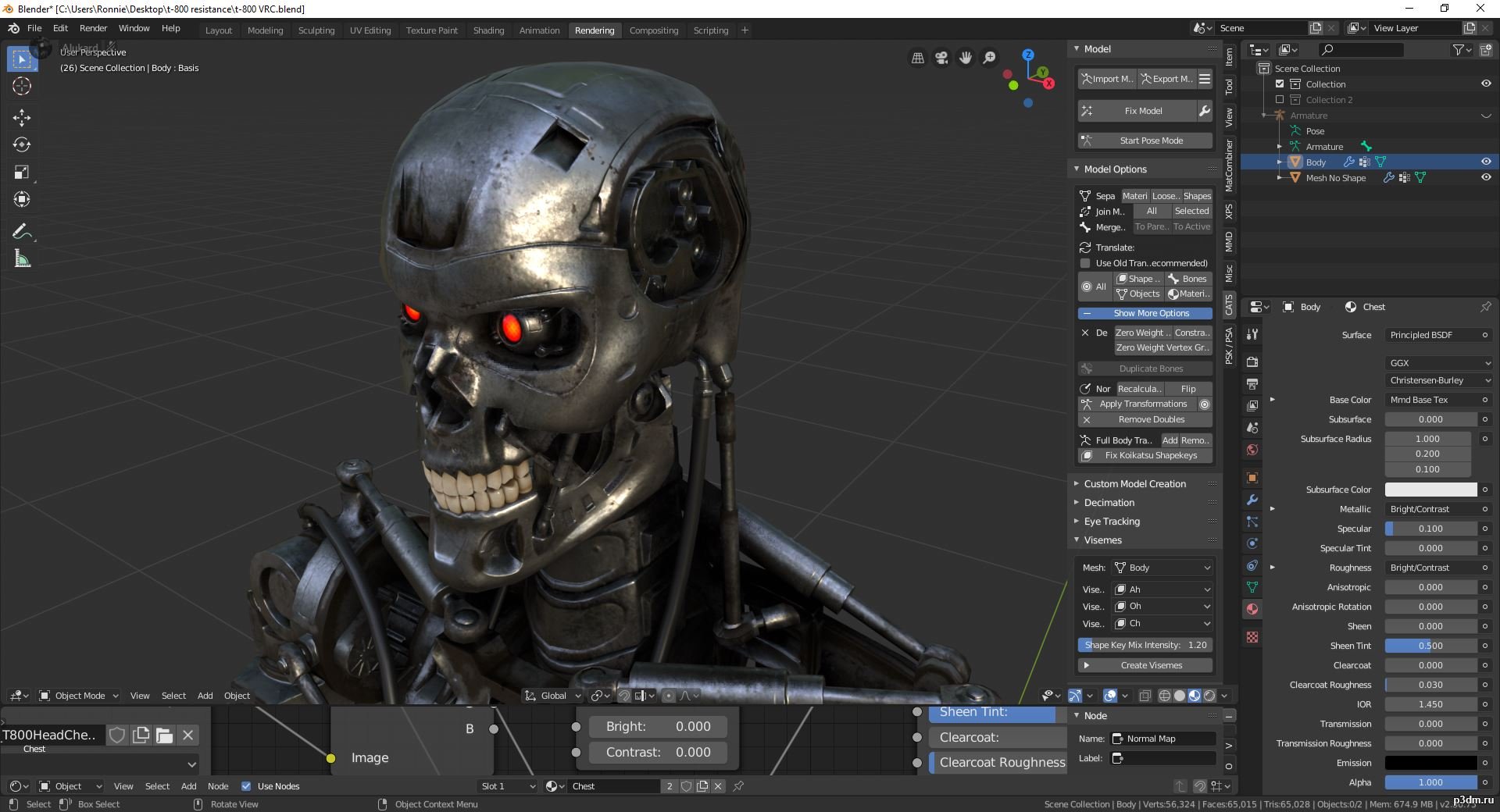Open image file folder icon in node editor
The height and width of the screenshot is (812, 1500).
164,735
